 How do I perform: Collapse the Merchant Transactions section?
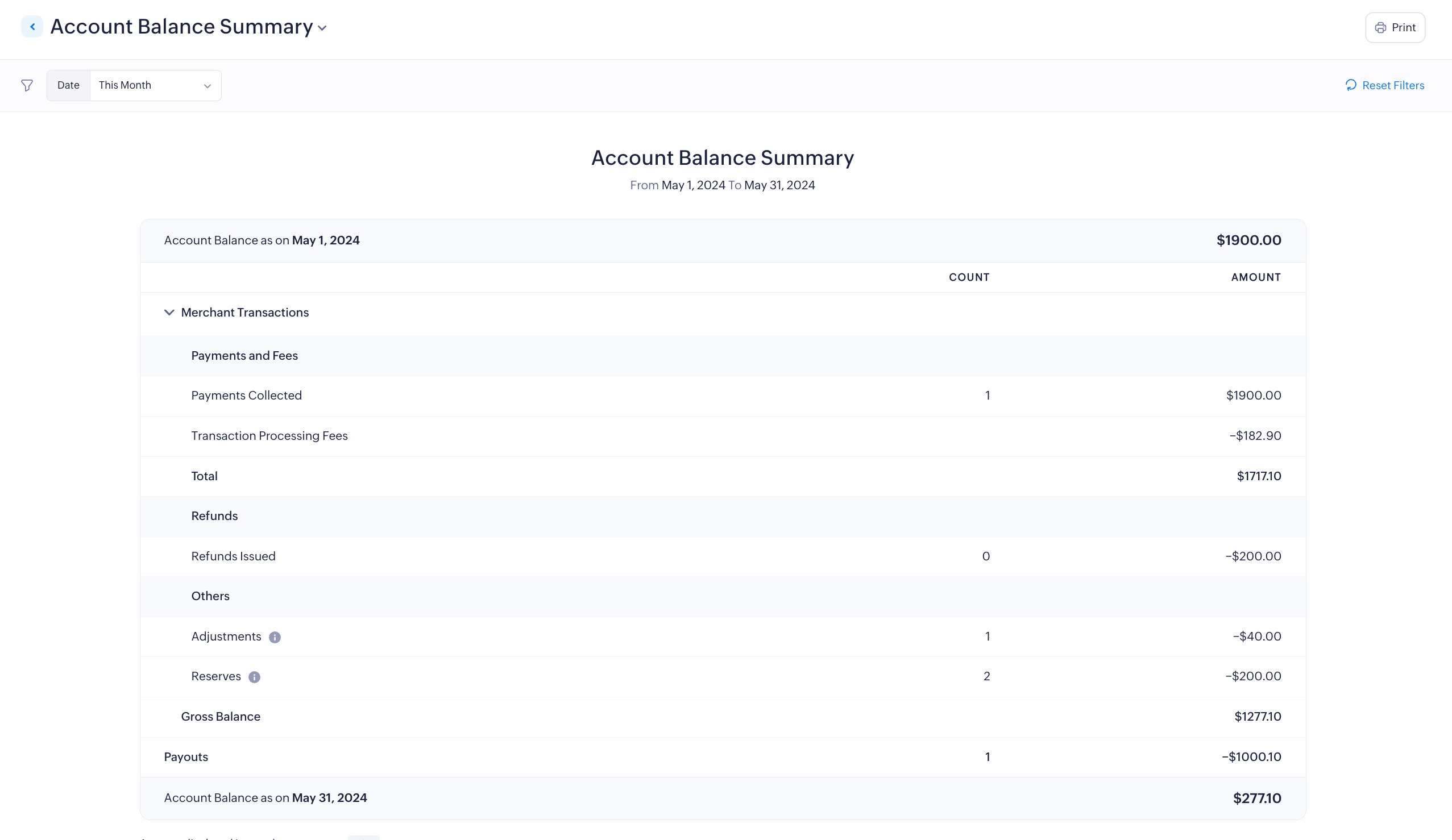point(169,312)
